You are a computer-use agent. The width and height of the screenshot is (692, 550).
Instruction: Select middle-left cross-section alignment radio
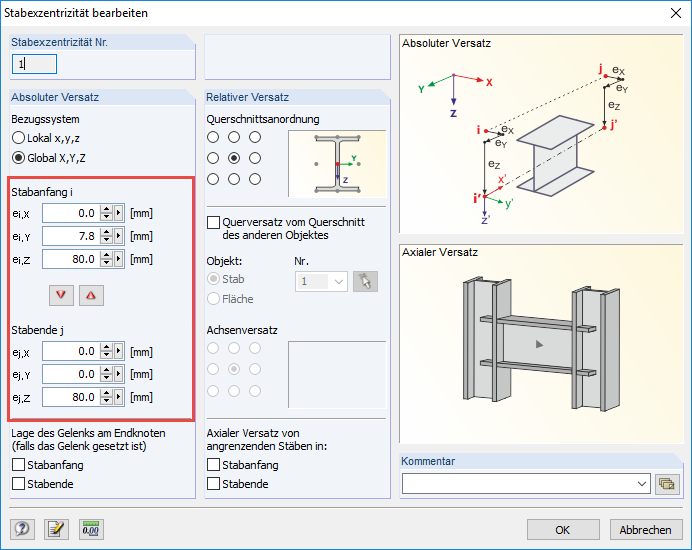213,158
